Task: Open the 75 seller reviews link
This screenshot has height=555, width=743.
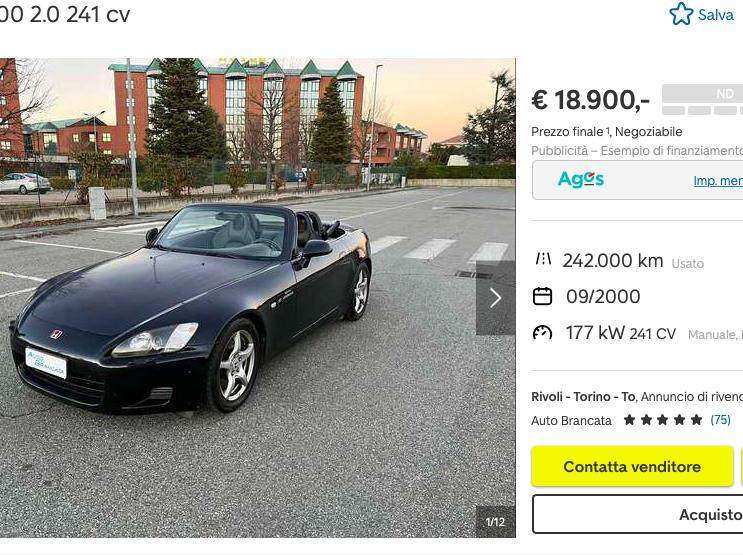Action: pyautogui.click(x=720, y=419)
